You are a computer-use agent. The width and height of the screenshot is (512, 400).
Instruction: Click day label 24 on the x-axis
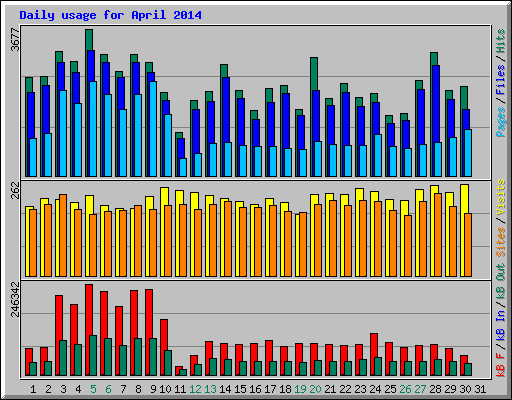pyautogui.click(x=375, y=389)
